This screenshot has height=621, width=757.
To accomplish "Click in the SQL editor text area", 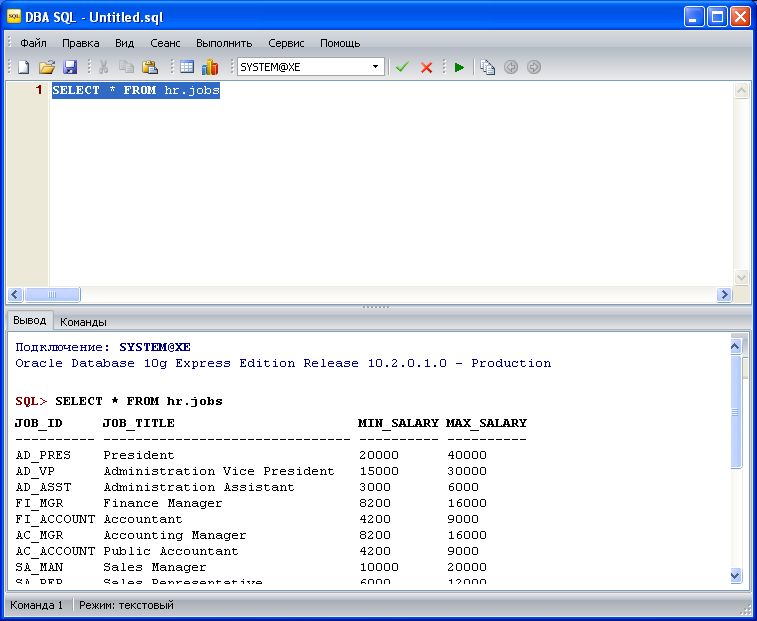I will coord(390,180).
